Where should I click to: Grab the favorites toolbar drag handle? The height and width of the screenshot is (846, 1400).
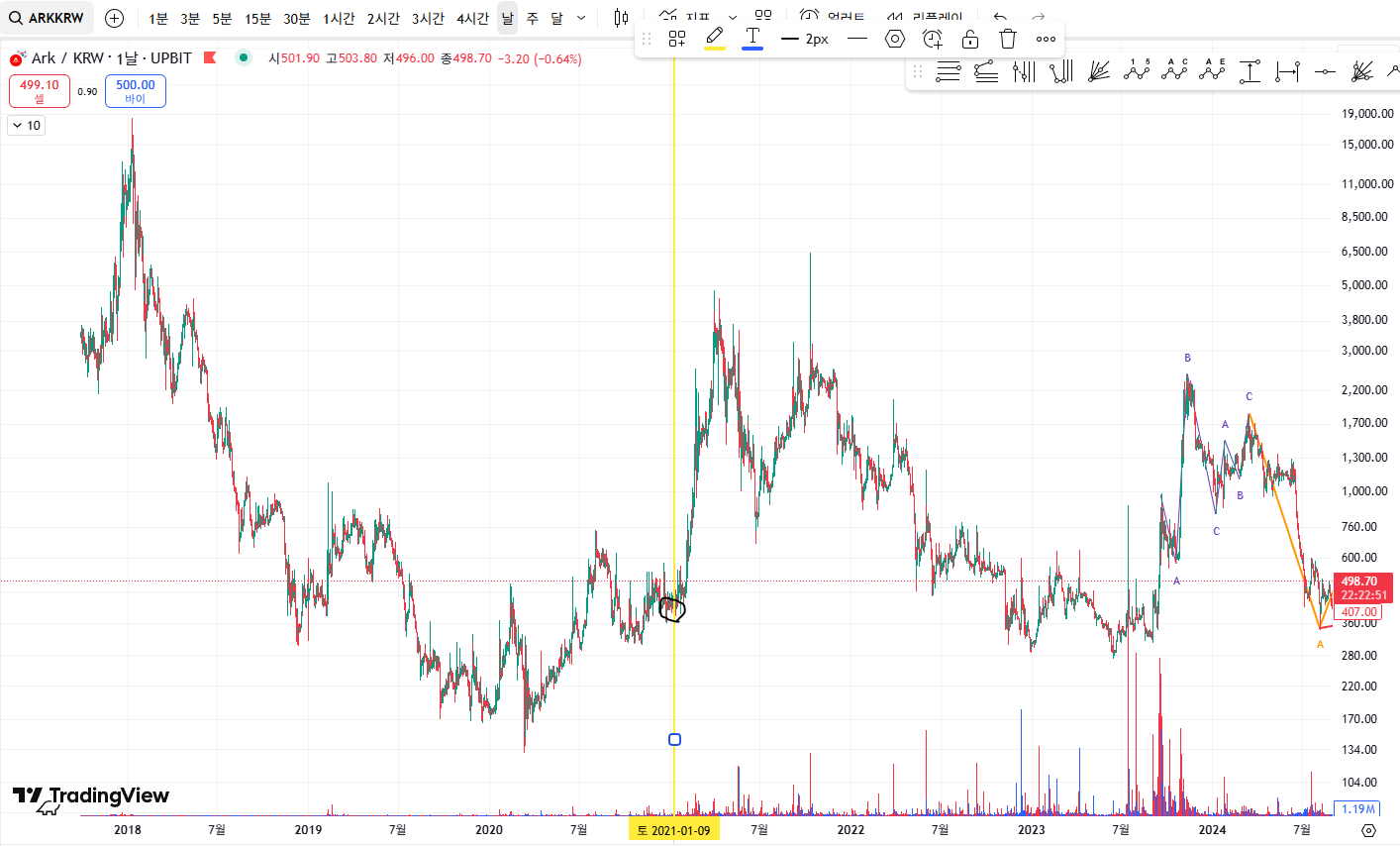[x=918, y=71]
